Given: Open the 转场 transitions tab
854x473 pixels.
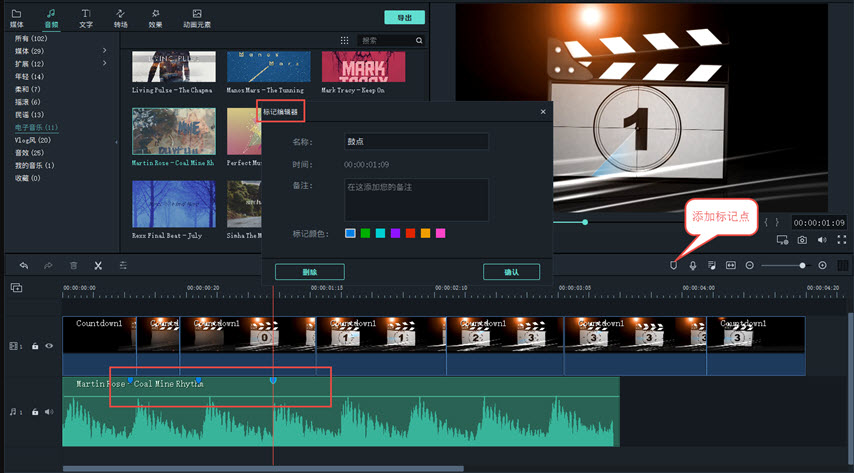Looking at the screenshot, I should pos(121,18).
